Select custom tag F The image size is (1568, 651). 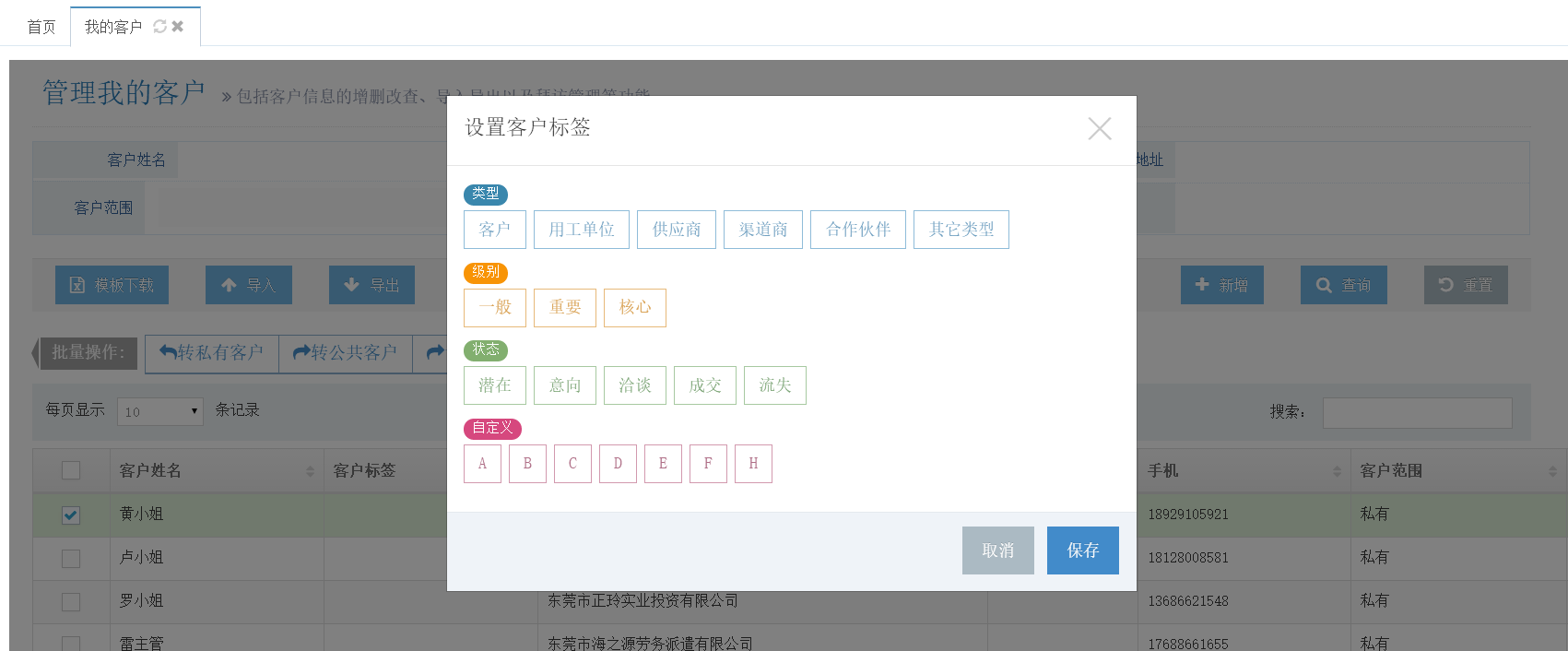point(708,464)
